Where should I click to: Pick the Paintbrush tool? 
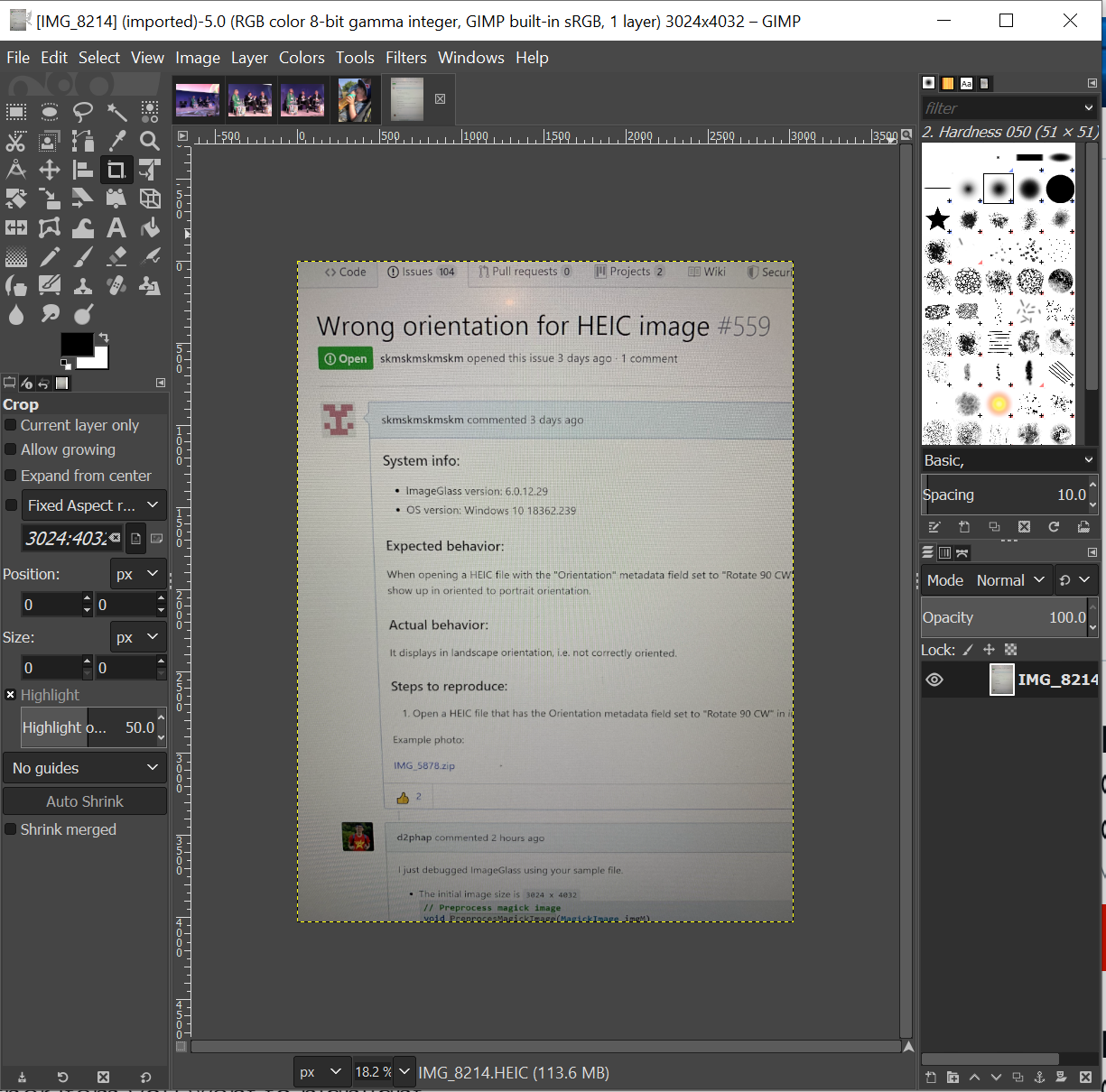[83, 256]
